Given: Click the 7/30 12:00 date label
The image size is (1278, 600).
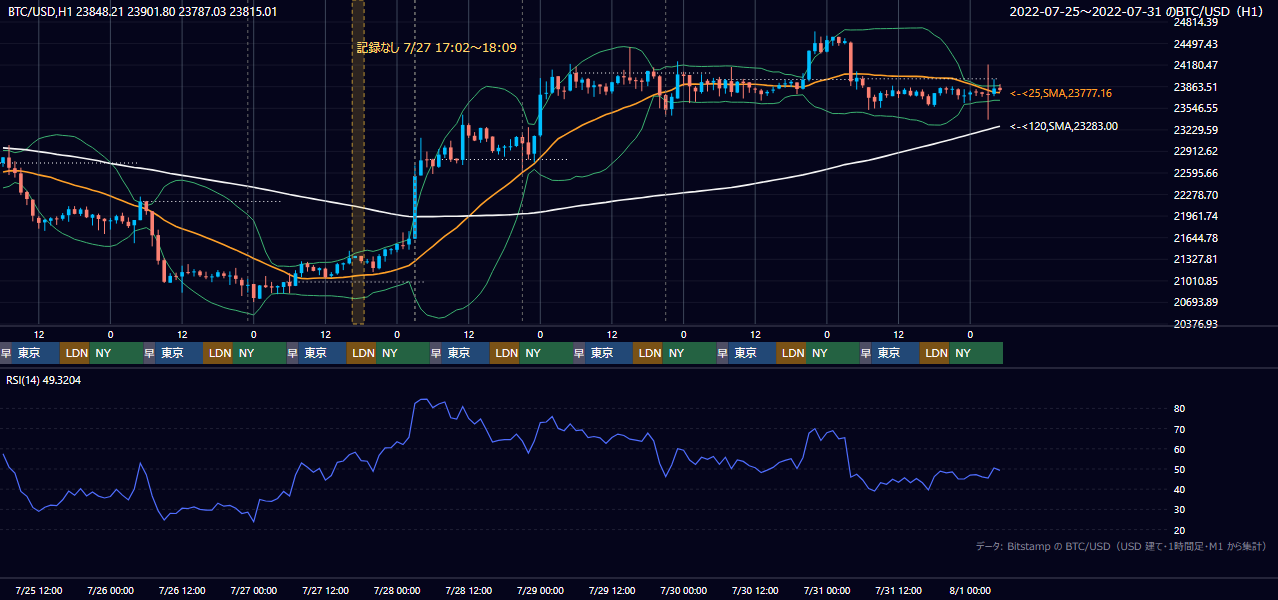Looking at the screenshot, I should pos(756,590).
